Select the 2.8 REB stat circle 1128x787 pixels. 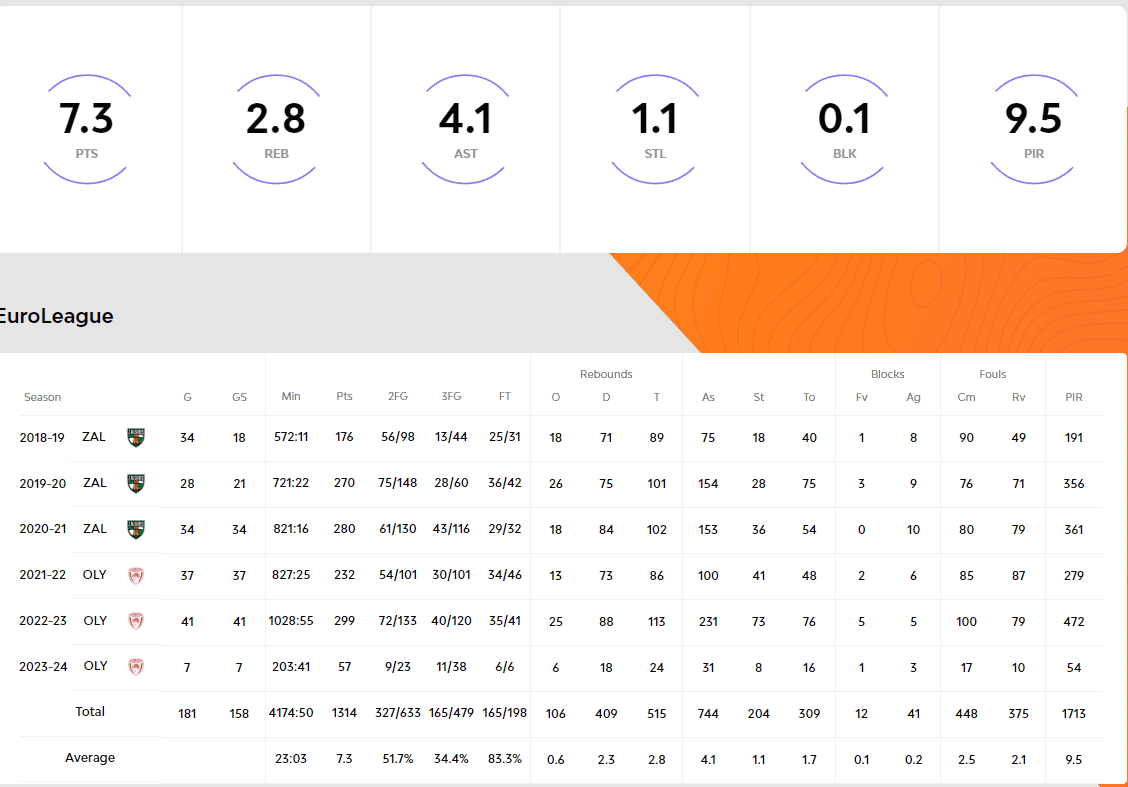[x=276, y=129]
